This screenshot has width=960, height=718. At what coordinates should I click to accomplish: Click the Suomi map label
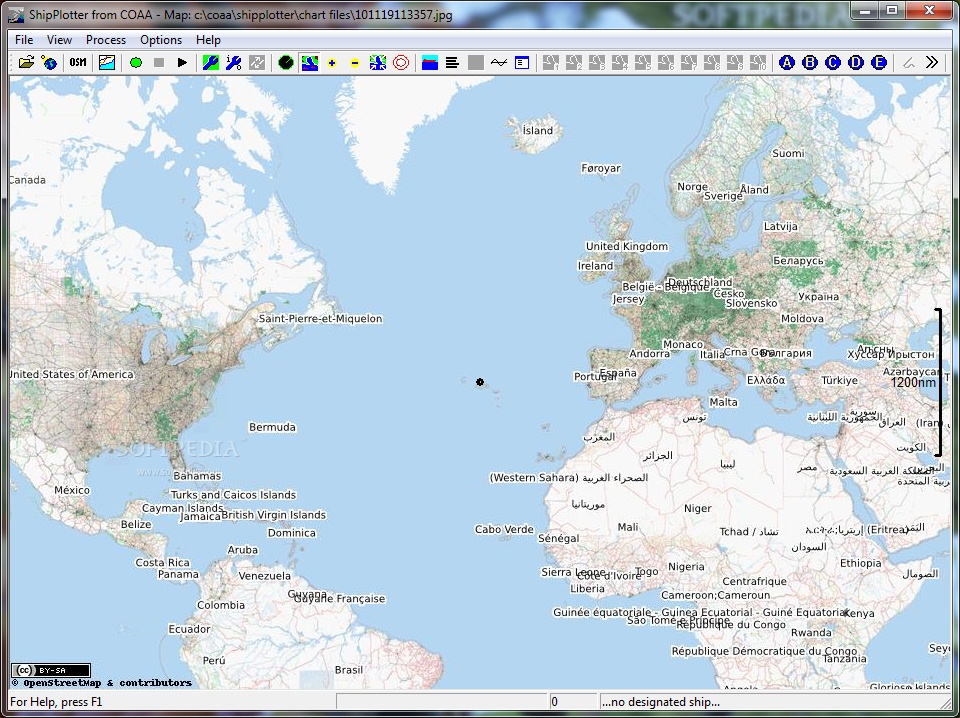pos(788,153)
